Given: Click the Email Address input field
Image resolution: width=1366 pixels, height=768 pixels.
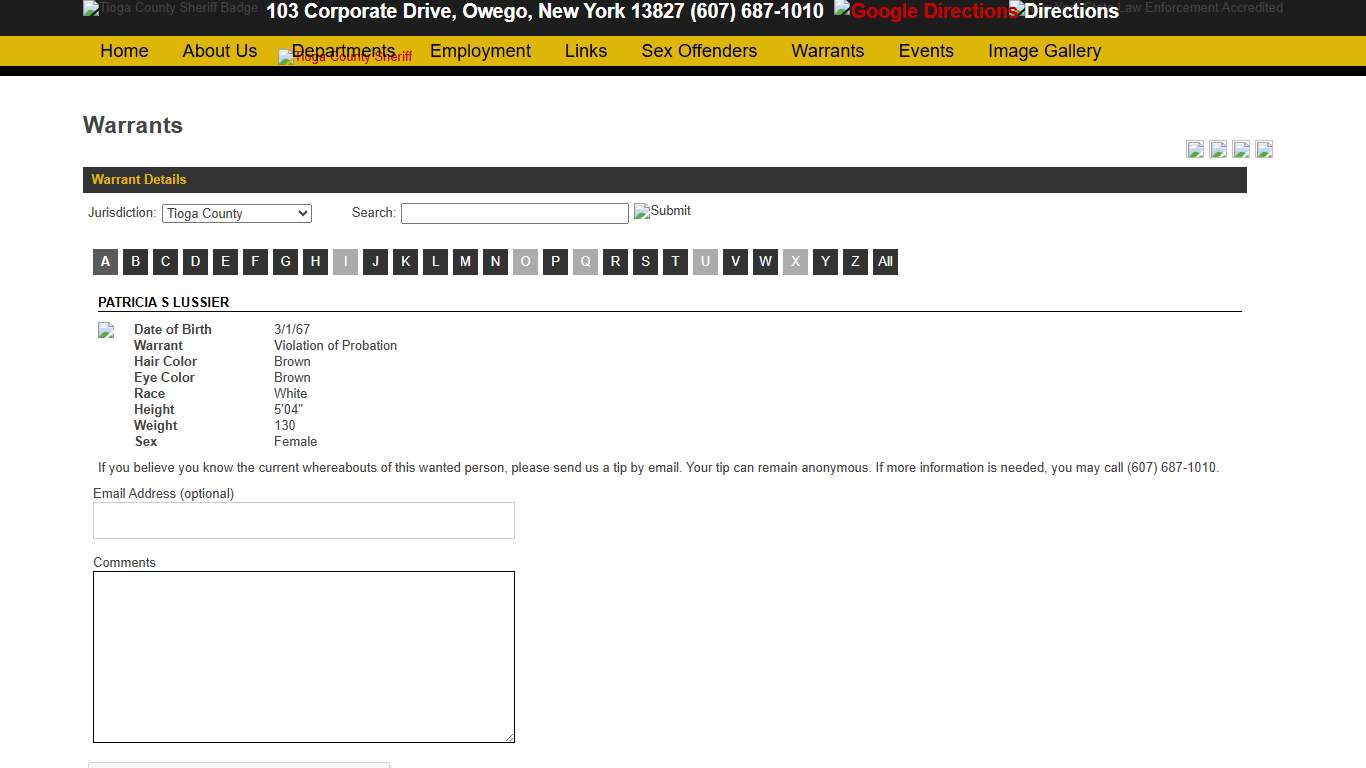Looking at the screenshot, I should click(x=303, y=520).
